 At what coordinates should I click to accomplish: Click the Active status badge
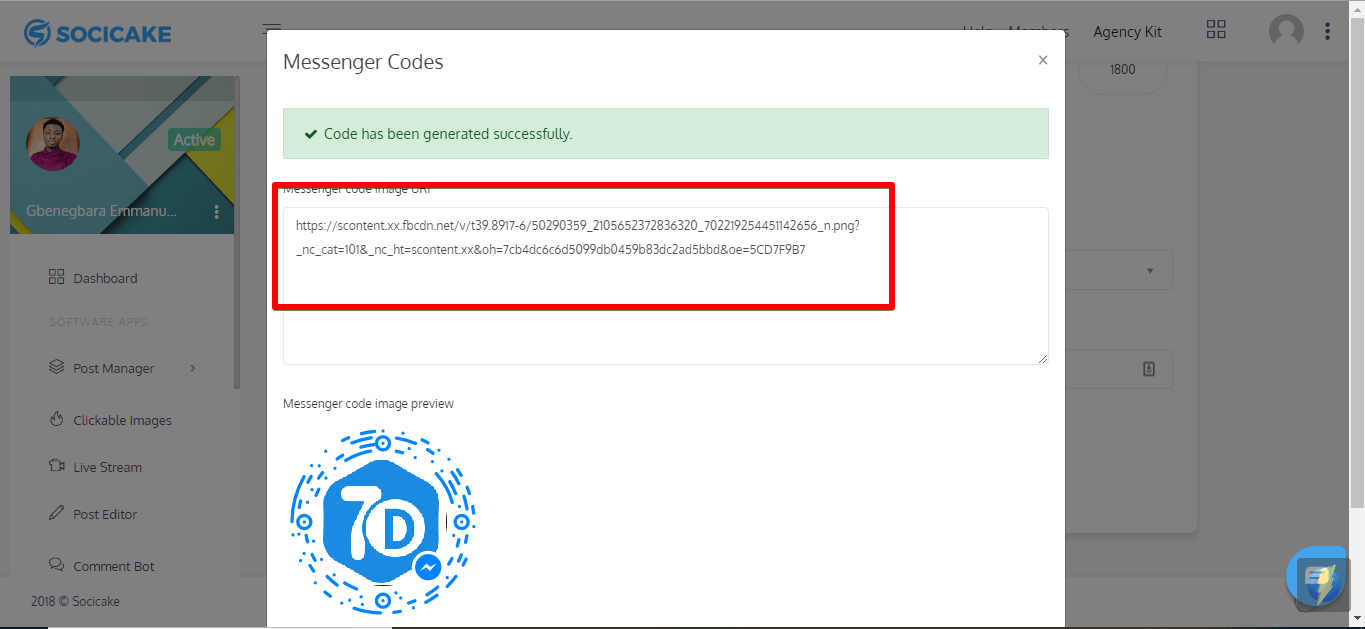[194, 140]
